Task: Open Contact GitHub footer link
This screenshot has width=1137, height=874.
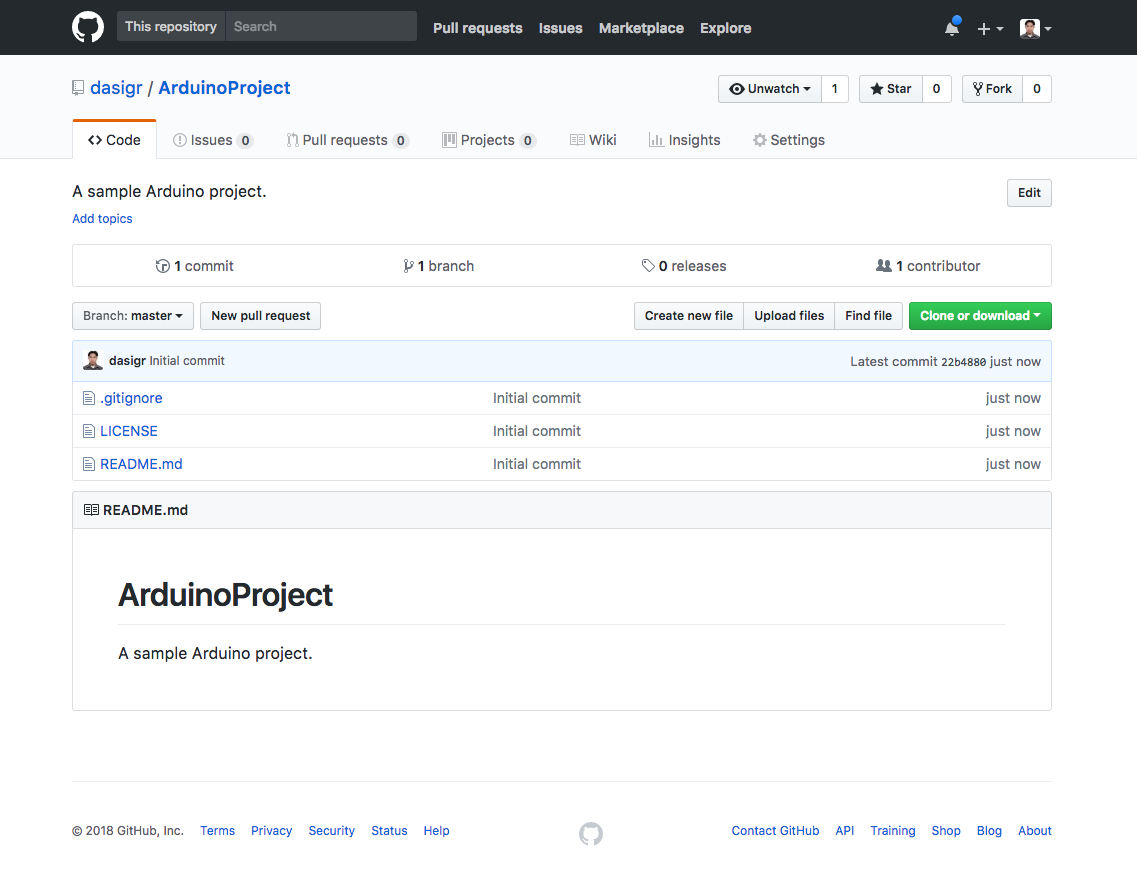Action: [775, 831]
